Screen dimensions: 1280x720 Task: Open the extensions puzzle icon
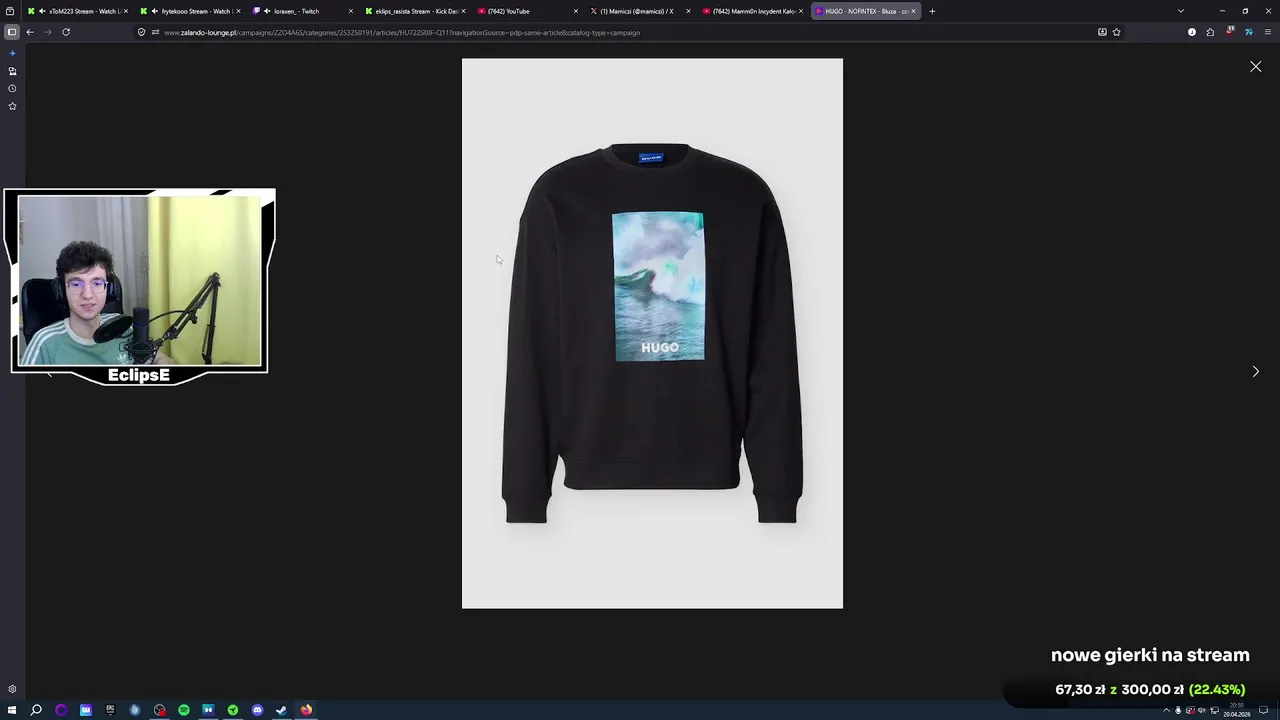tap(1210, 32)
